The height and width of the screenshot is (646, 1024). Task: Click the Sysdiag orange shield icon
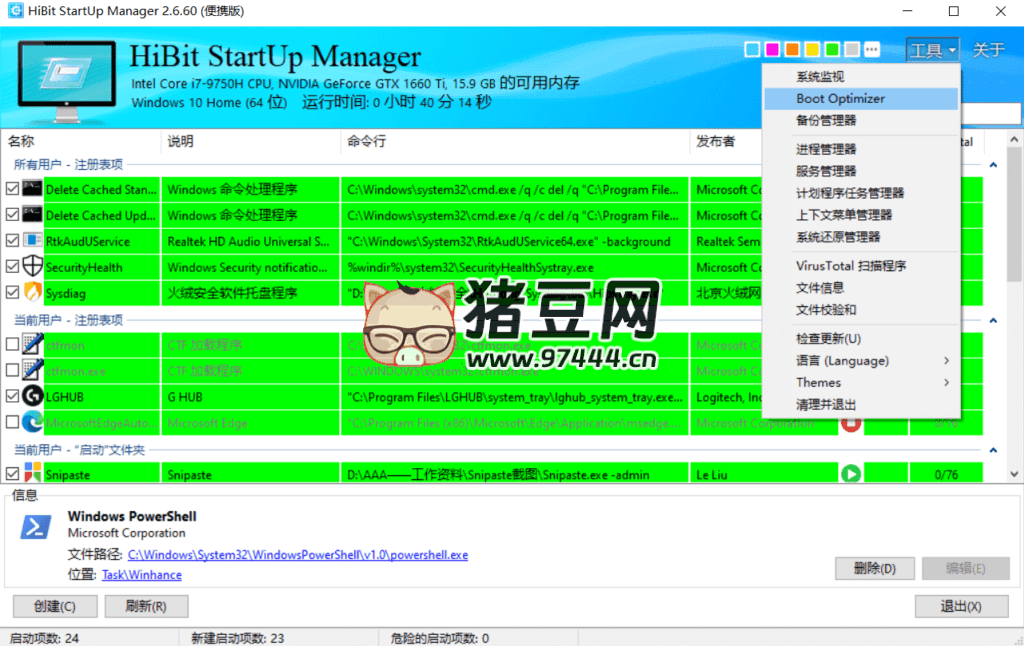click(32, 293)
